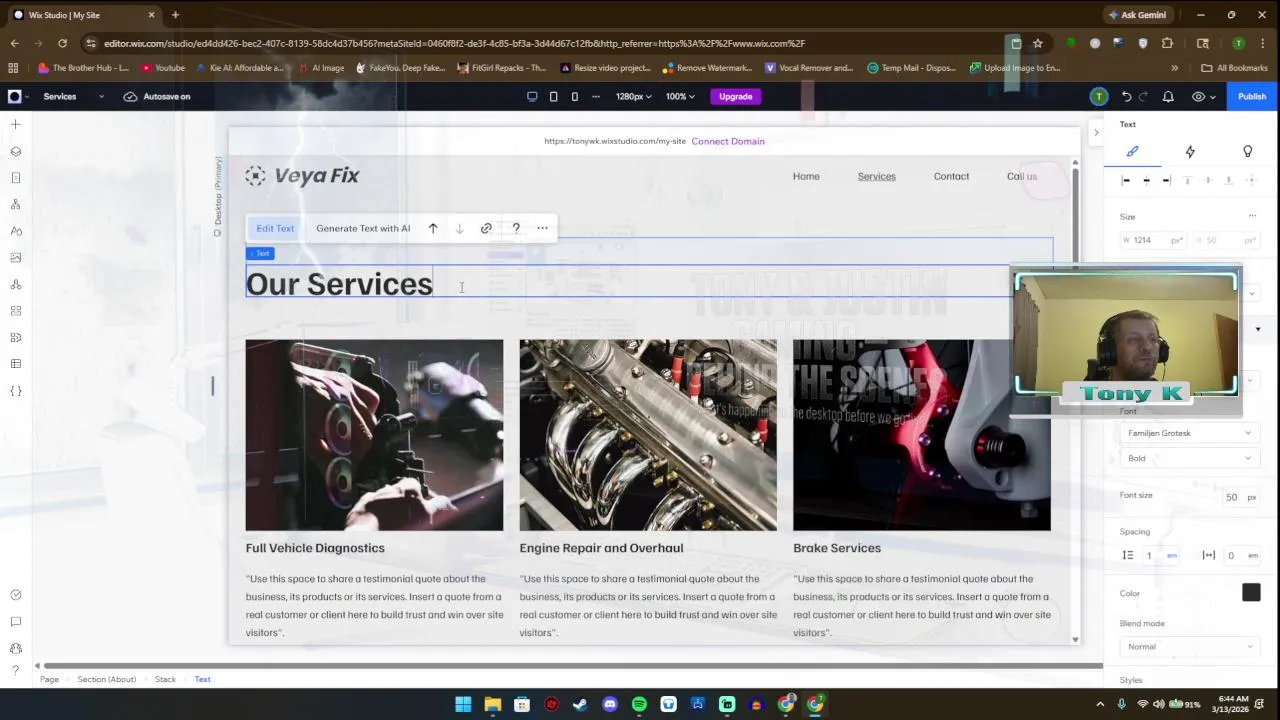1280x720 pixels.
Task: Open the user account avatar T
Action: click(x=1098, y=96)
